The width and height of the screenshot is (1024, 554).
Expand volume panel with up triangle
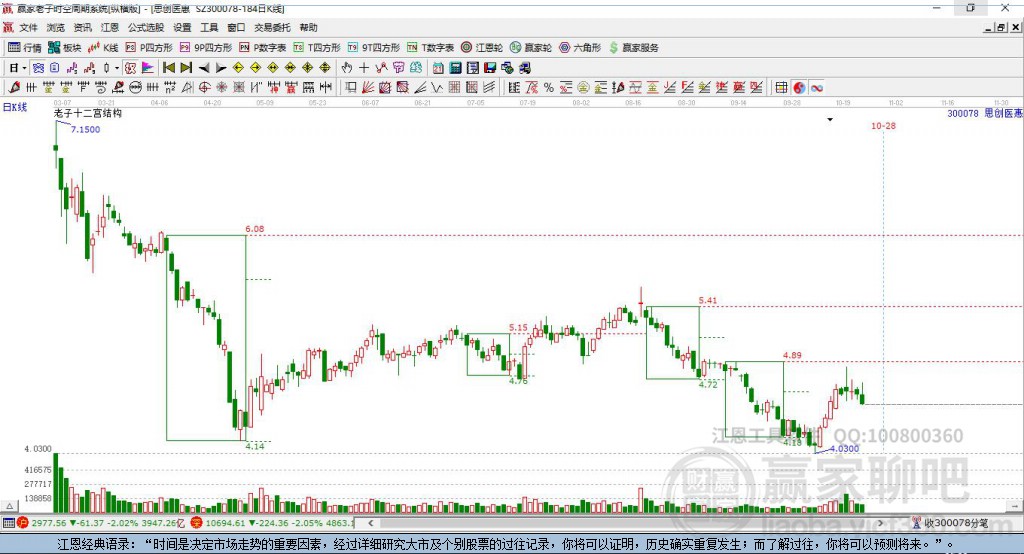point(9,506)
